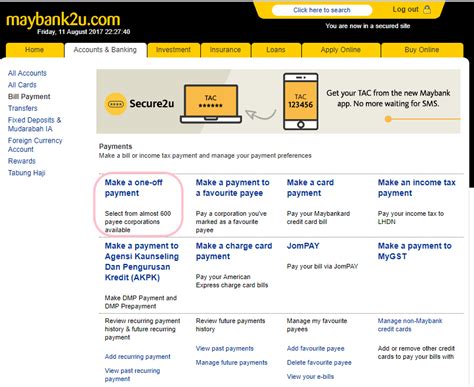Open All Accounts in sidebar

point(27,73)
